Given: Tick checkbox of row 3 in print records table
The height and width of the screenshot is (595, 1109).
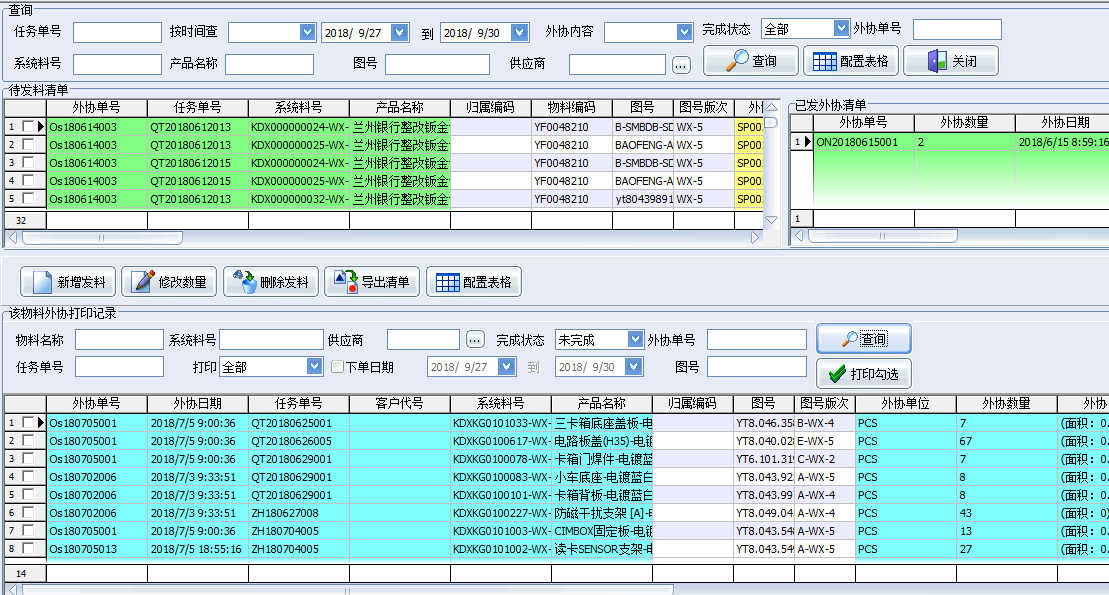Looking at the screenshot, I should pyautogui.click(x=27, y=459).
